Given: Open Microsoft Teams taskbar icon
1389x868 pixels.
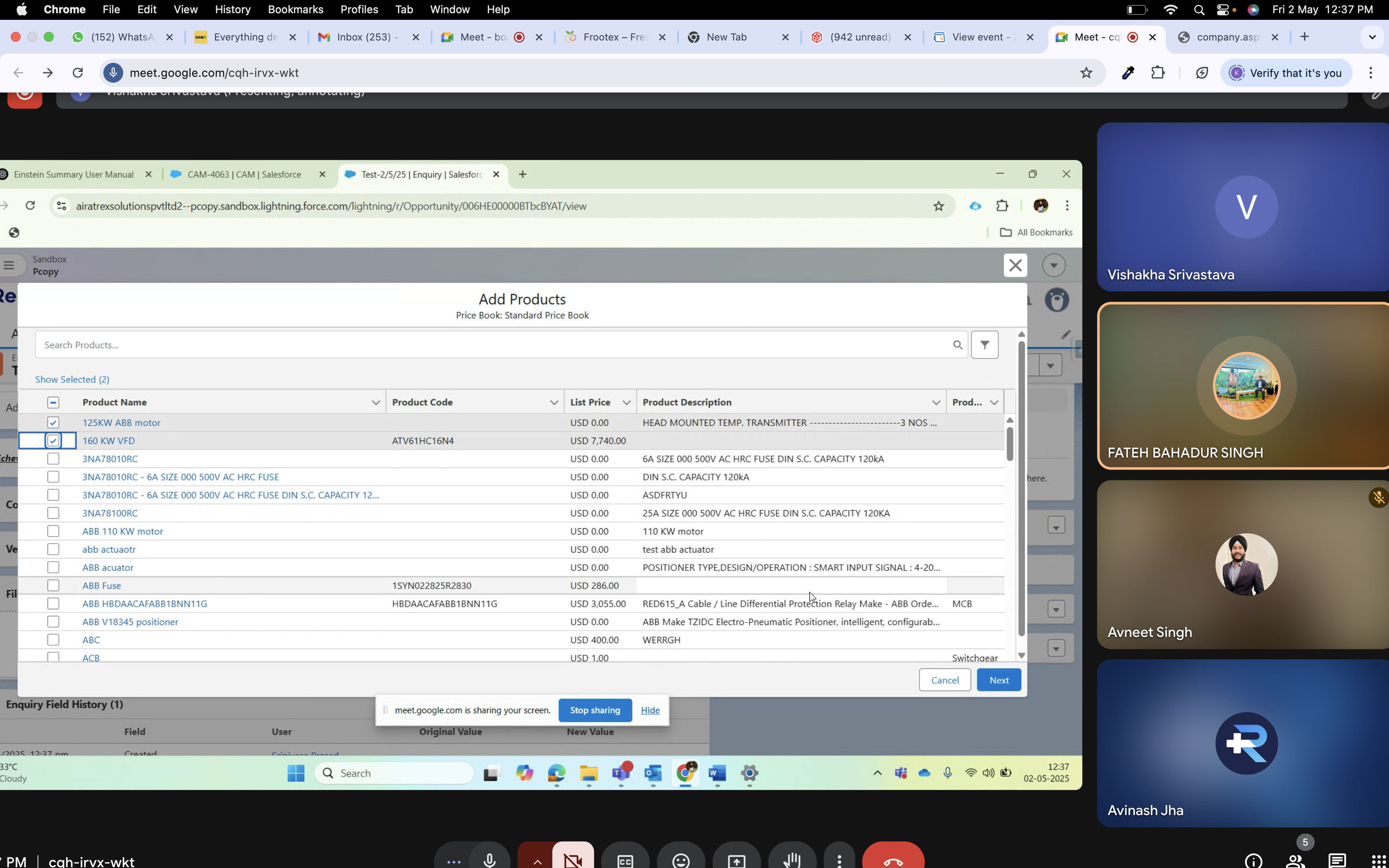Looking at the screenshot, I should [x=621, y=773].
